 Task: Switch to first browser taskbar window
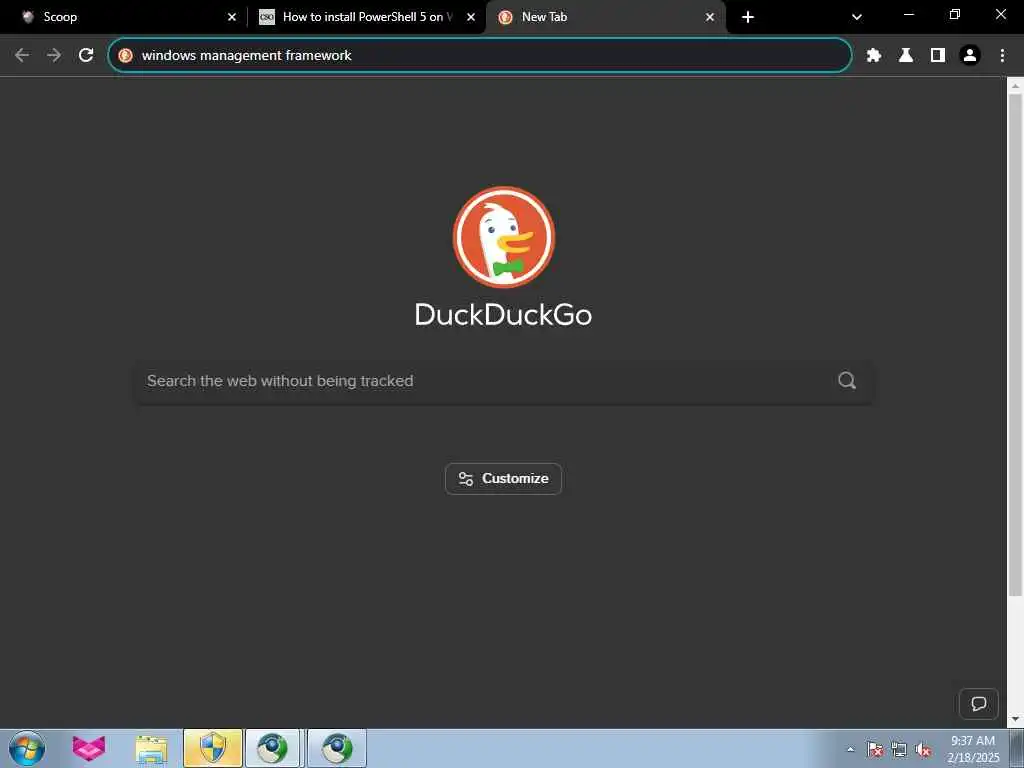pos(272,748)
